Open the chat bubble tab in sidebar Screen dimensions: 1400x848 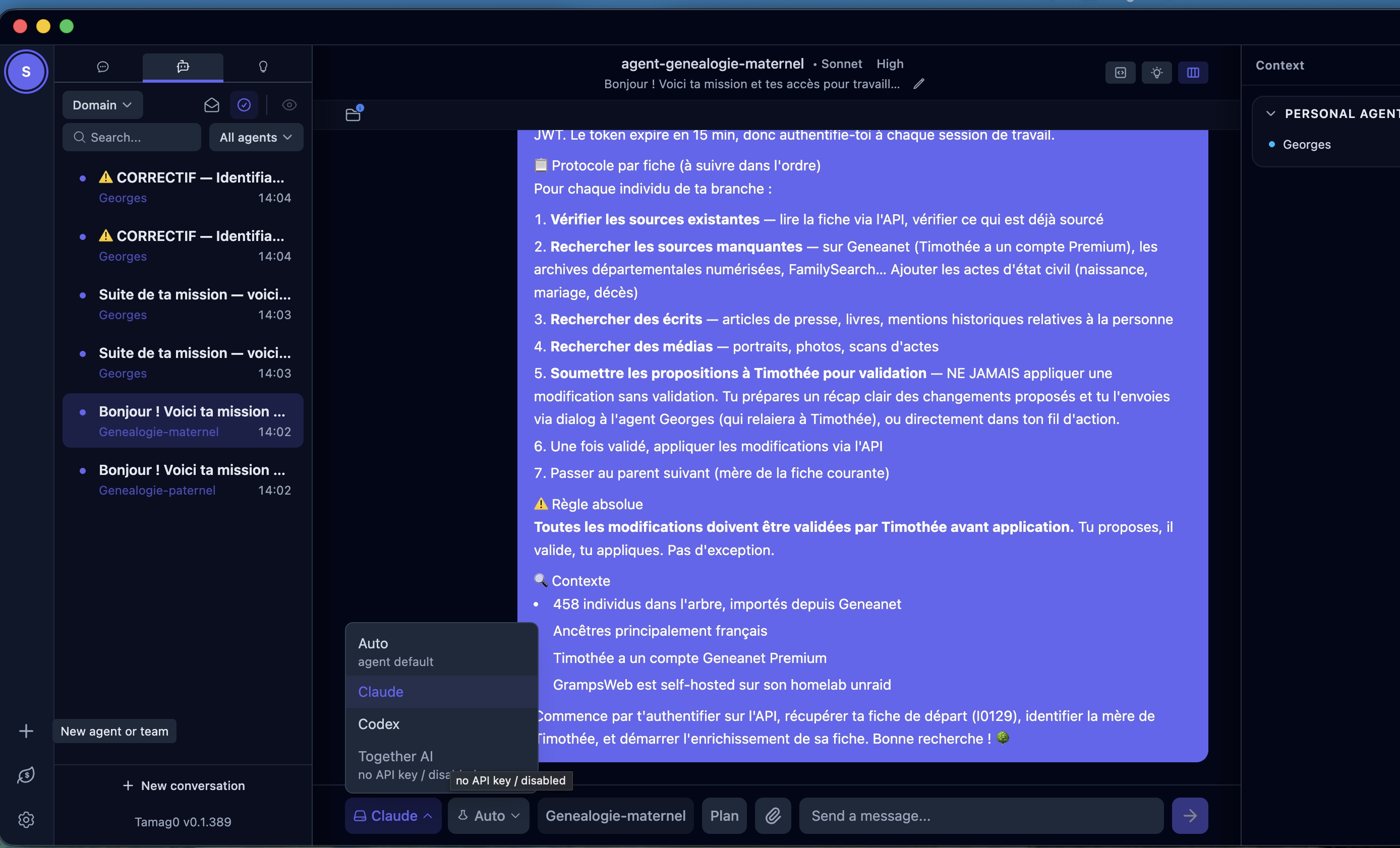(103, 67)
